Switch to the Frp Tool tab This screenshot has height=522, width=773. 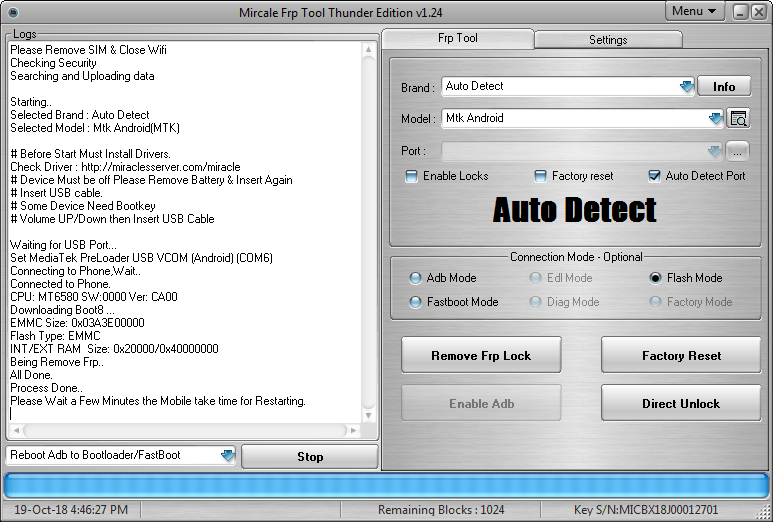click(x=457, y=38)
